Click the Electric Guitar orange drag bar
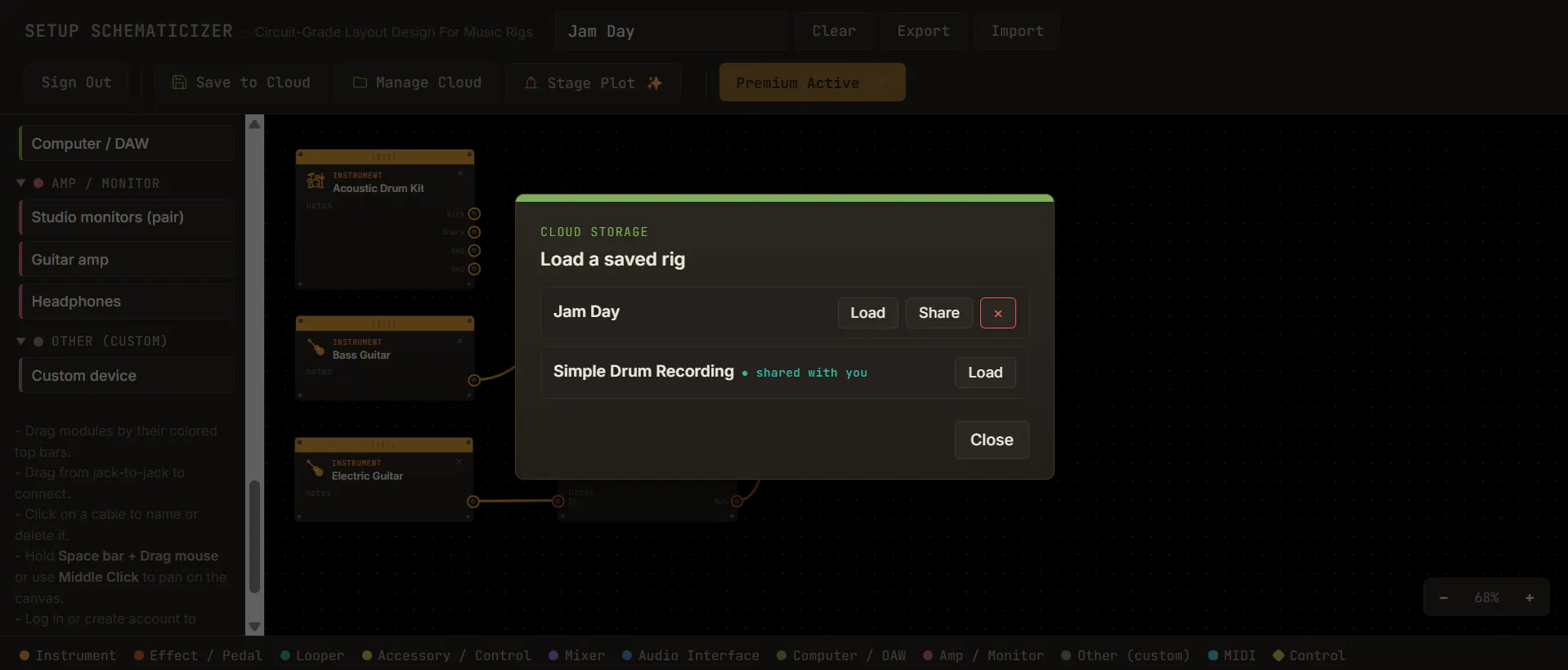1568x670 pixels. click(x=383, y=444)
